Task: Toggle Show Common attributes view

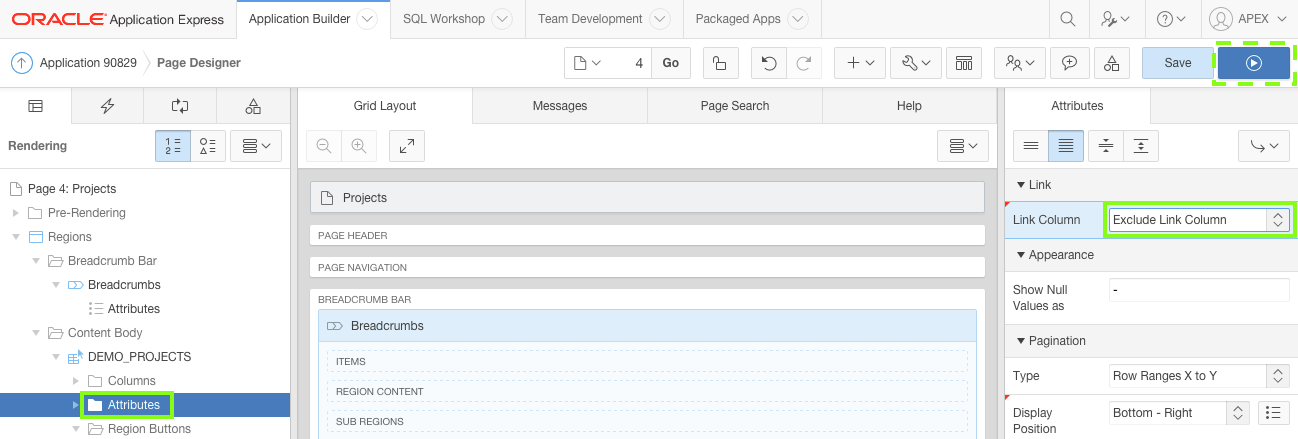Action: pyautogui.click(x=1030, y=146)
